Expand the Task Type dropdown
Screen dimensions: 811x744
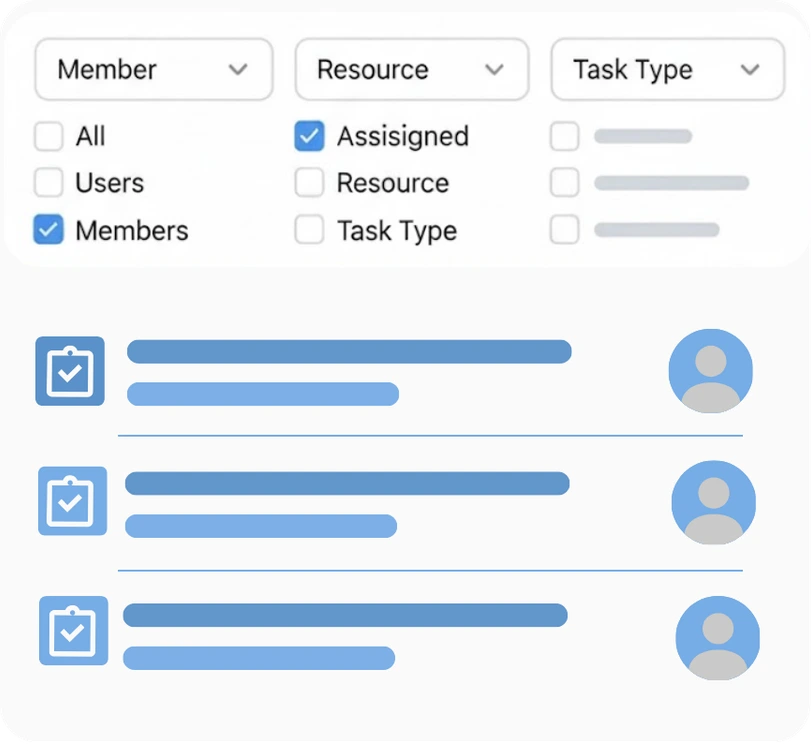[x=667, y=70]
